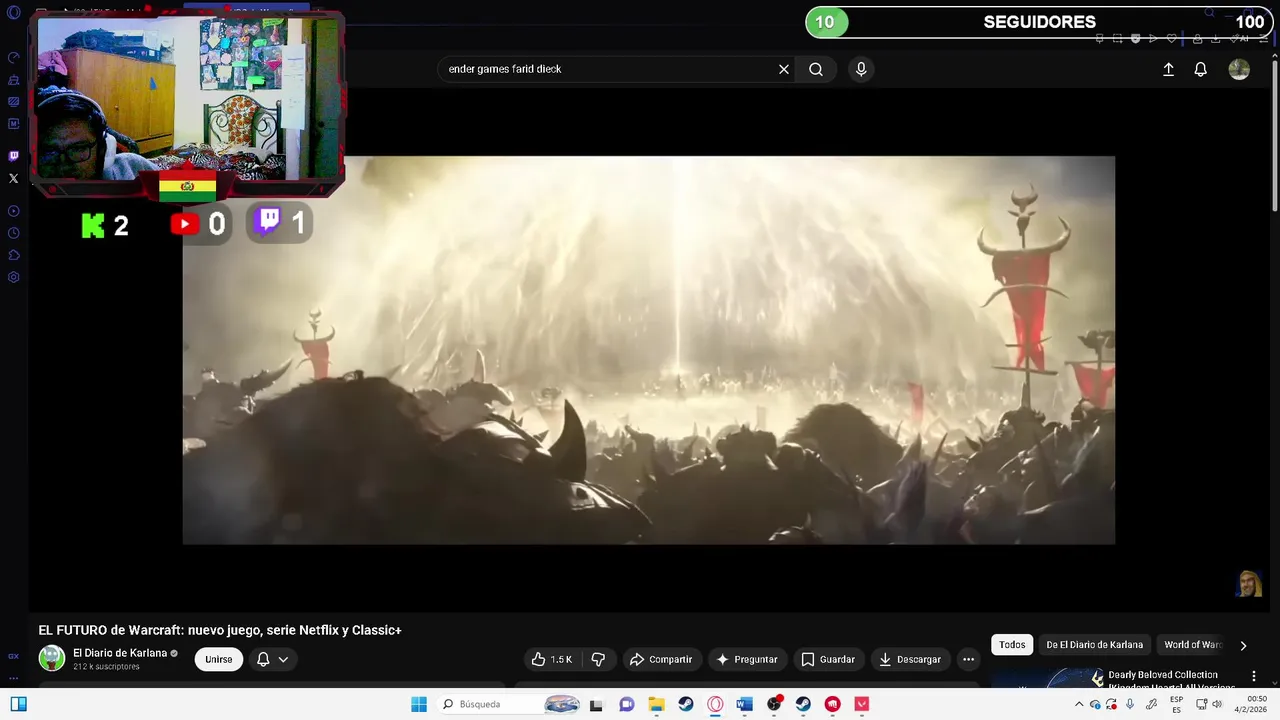Show more filter chips with right chevron
This screenshot has height=720, width=1280.
pyautogui.click(x=1243, y=645)
